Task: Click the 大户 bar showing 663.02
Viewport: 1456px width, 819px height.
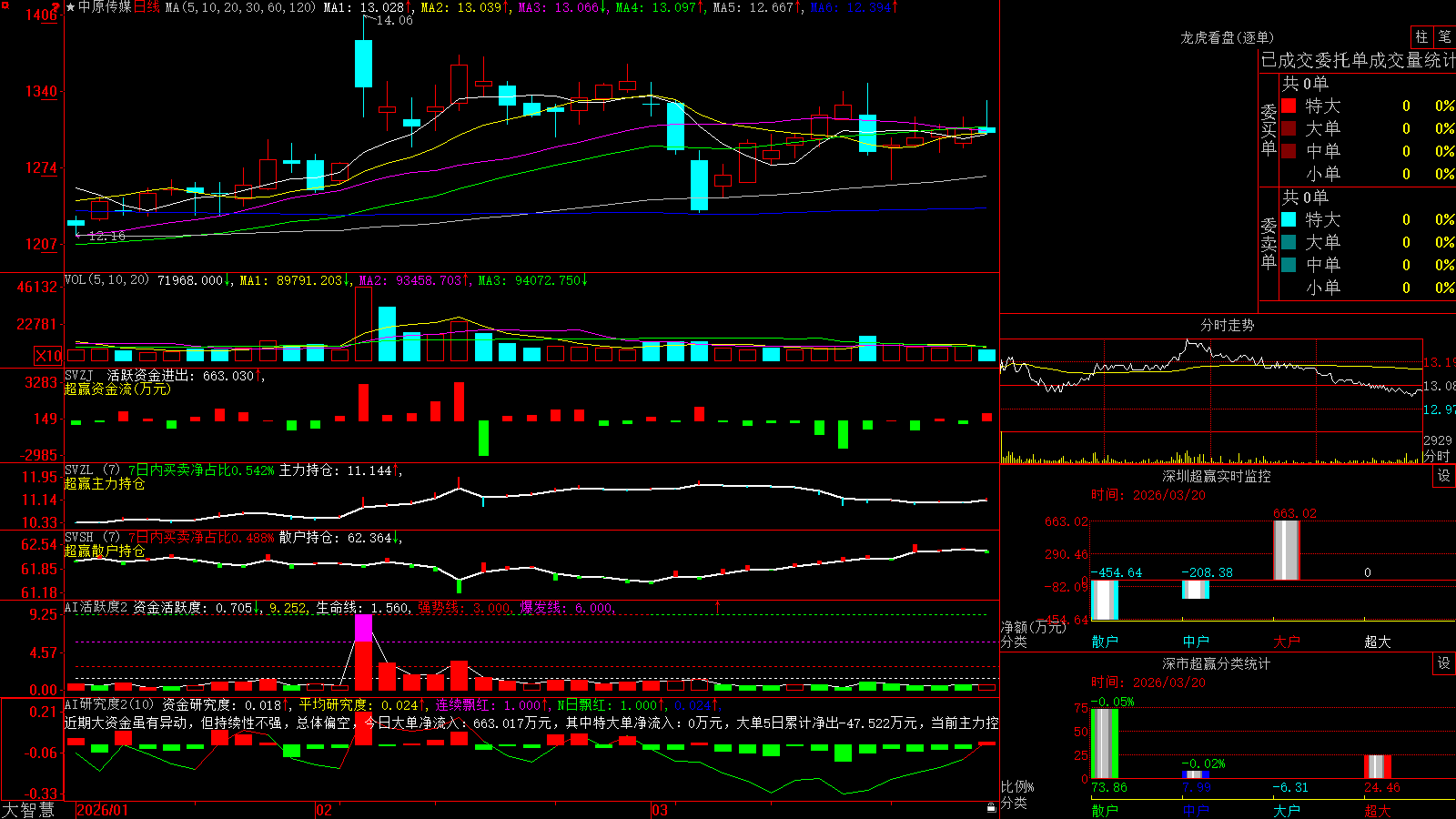Action: (1287, 550)
